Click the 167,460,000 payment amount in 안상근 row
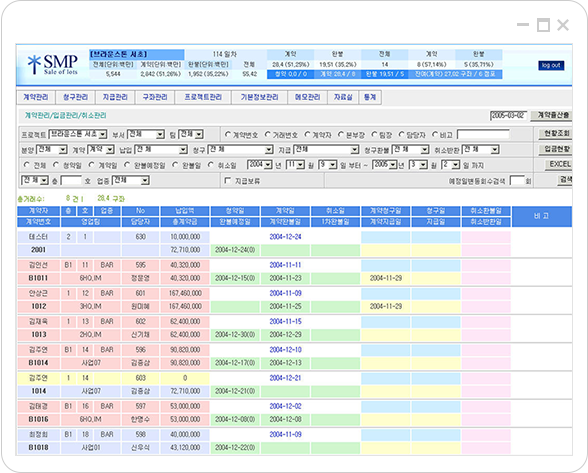Screen dimensions: 588x473 coord(185,293)
